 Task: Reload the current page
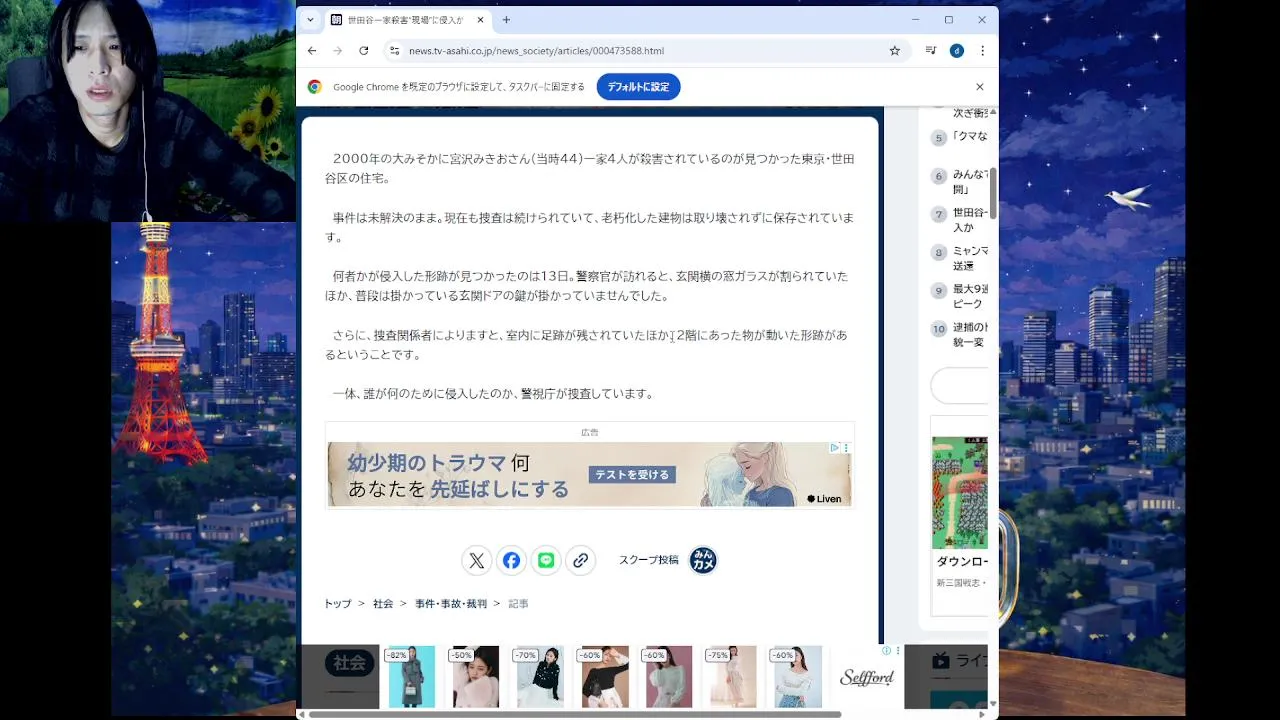coord(364,50)
